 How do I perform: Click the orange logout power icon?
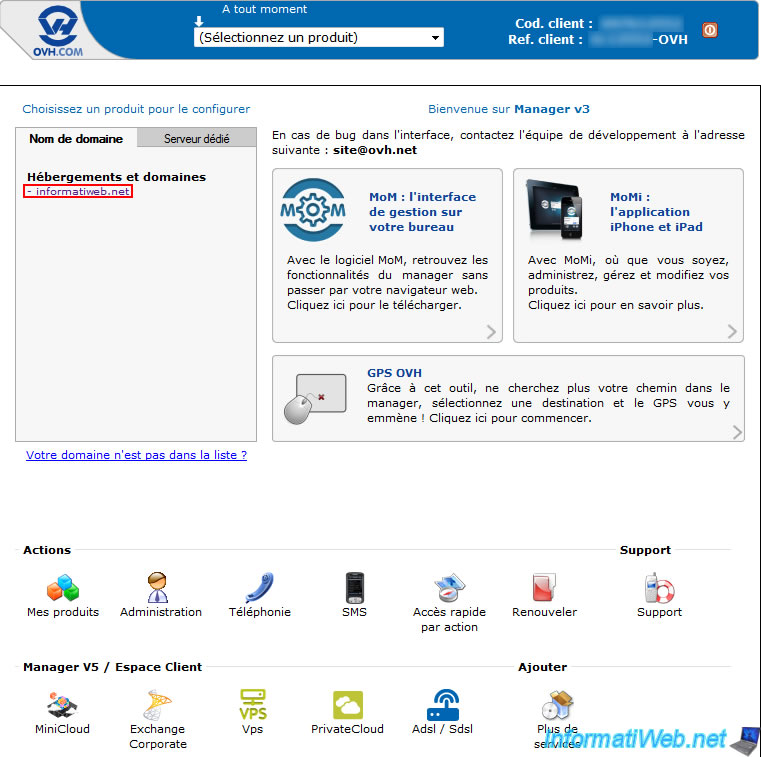click(x=710, y=30)
